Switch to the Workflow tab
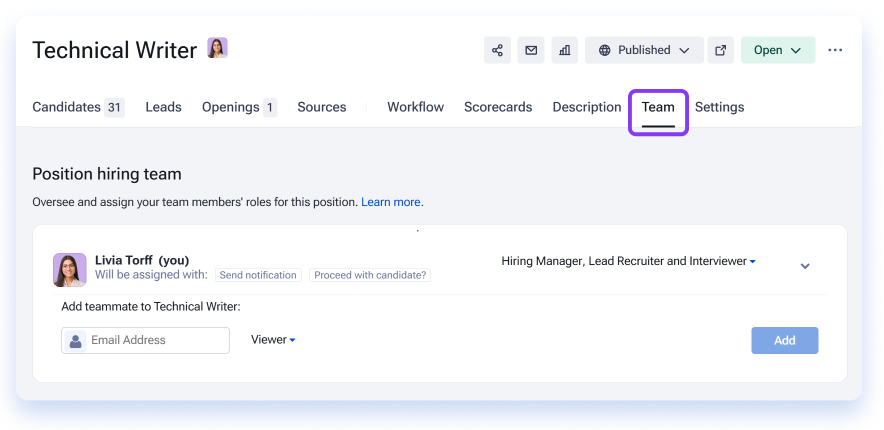The image size is (884, 430). point(416,107)
